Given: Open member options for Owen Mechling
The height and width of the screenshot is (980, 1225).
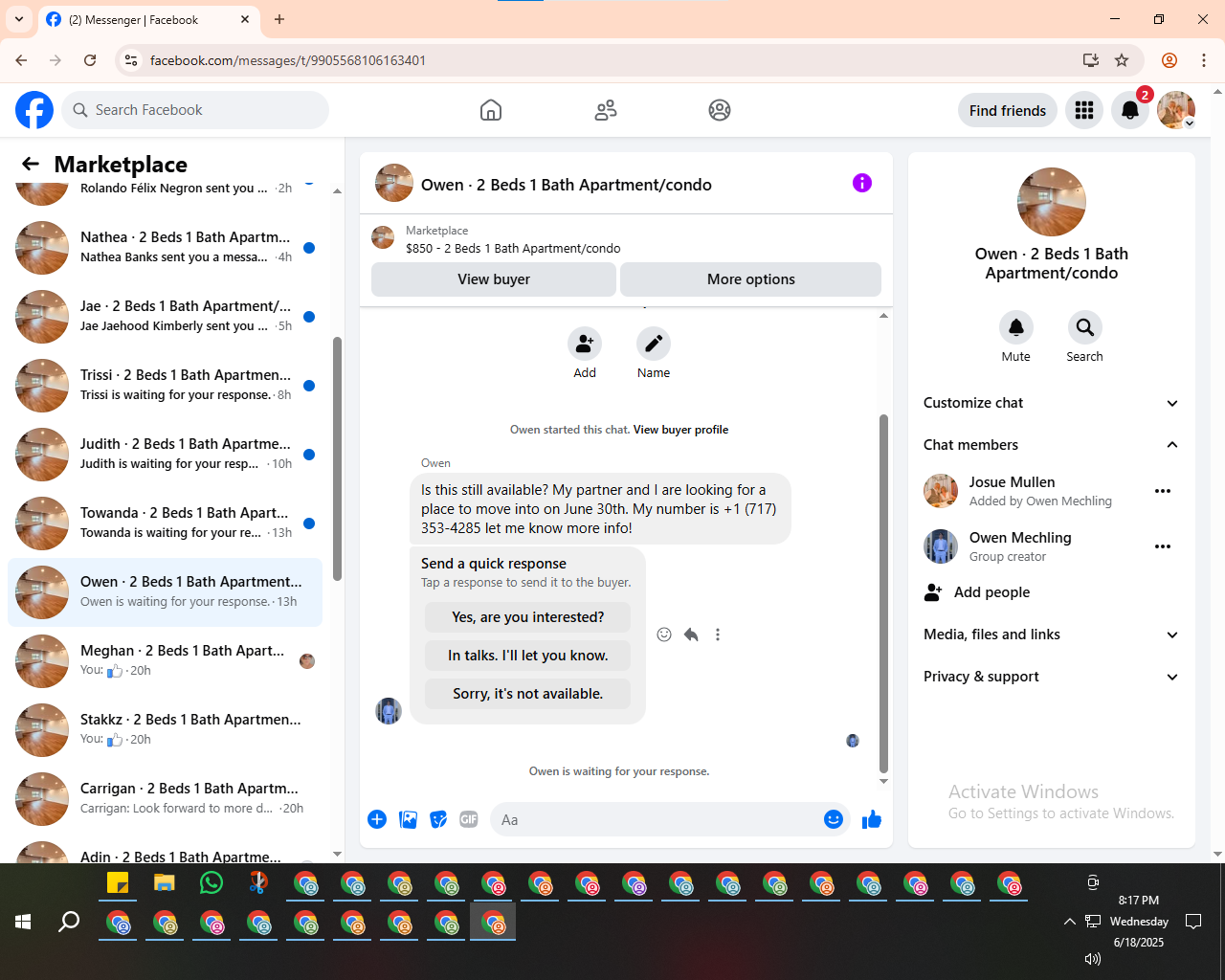Looking at the screenshot, I should [x=1163, y=546].
